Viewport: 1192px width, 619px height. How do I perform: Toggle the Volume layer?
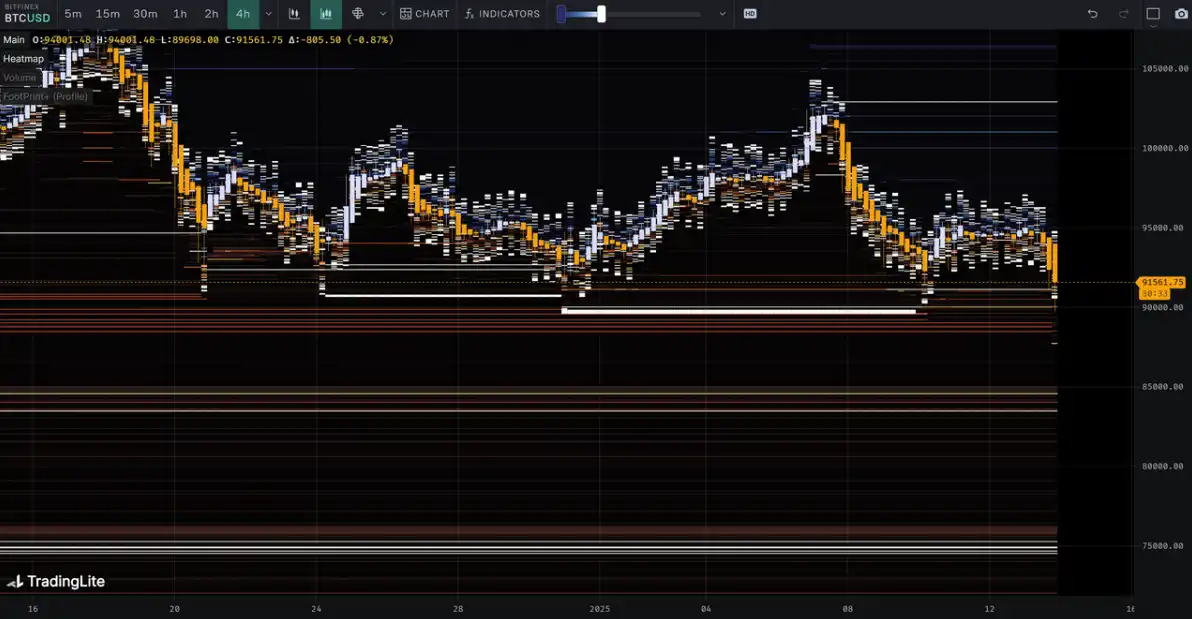pos(19,78)
